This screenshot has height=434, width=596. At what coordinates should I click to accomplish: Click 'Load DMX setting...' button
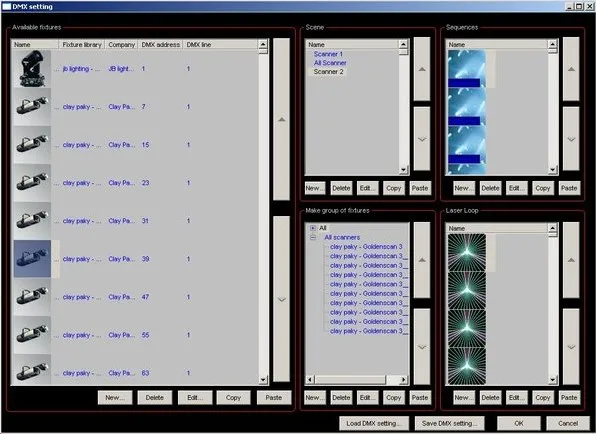374,423
